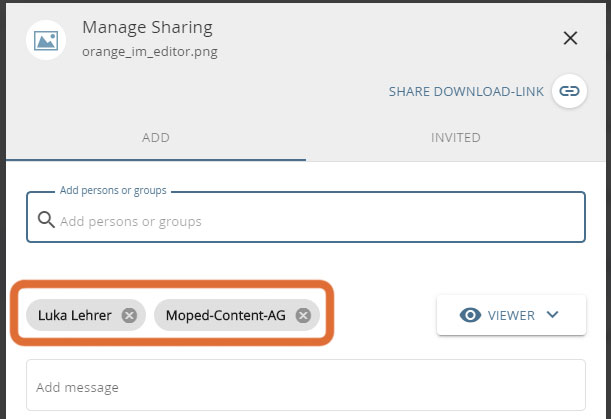Click the floating Add persons or groups label

tap(113, 189)
